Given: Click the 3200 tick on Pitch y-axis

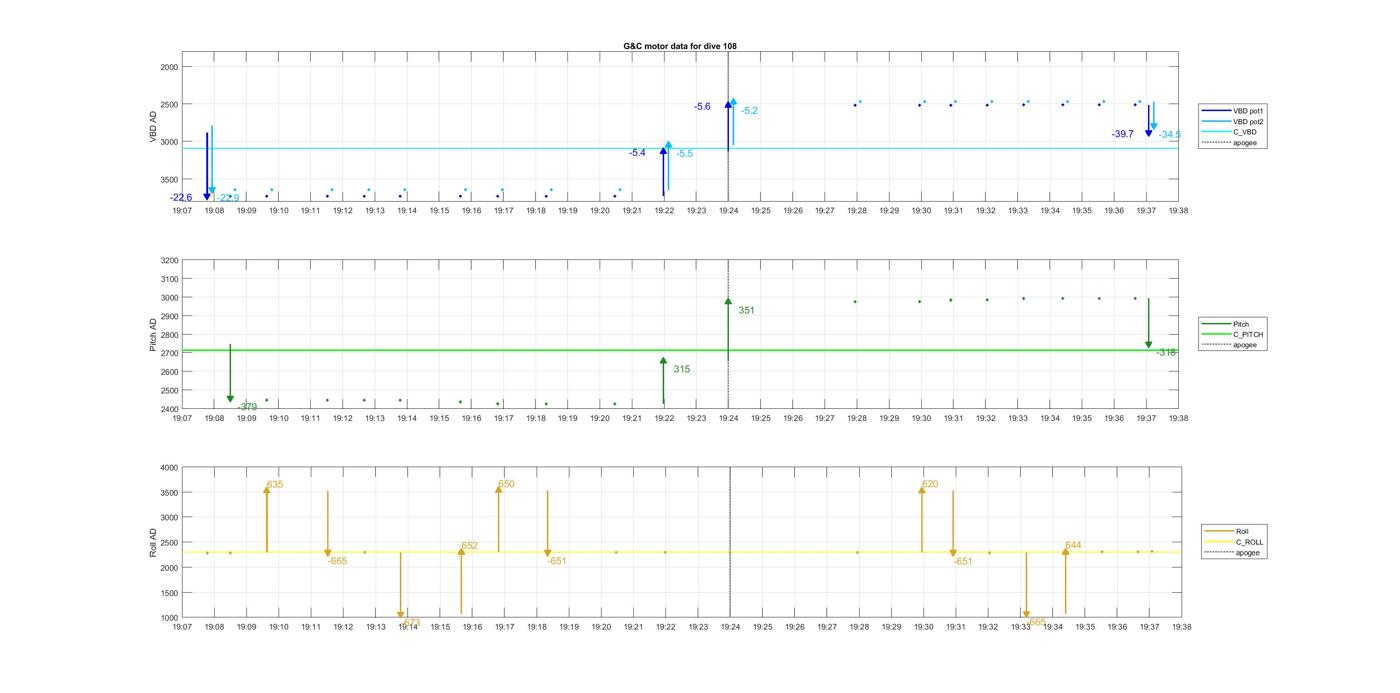Looking at the screenshot, I should click(x=168, y=261).
